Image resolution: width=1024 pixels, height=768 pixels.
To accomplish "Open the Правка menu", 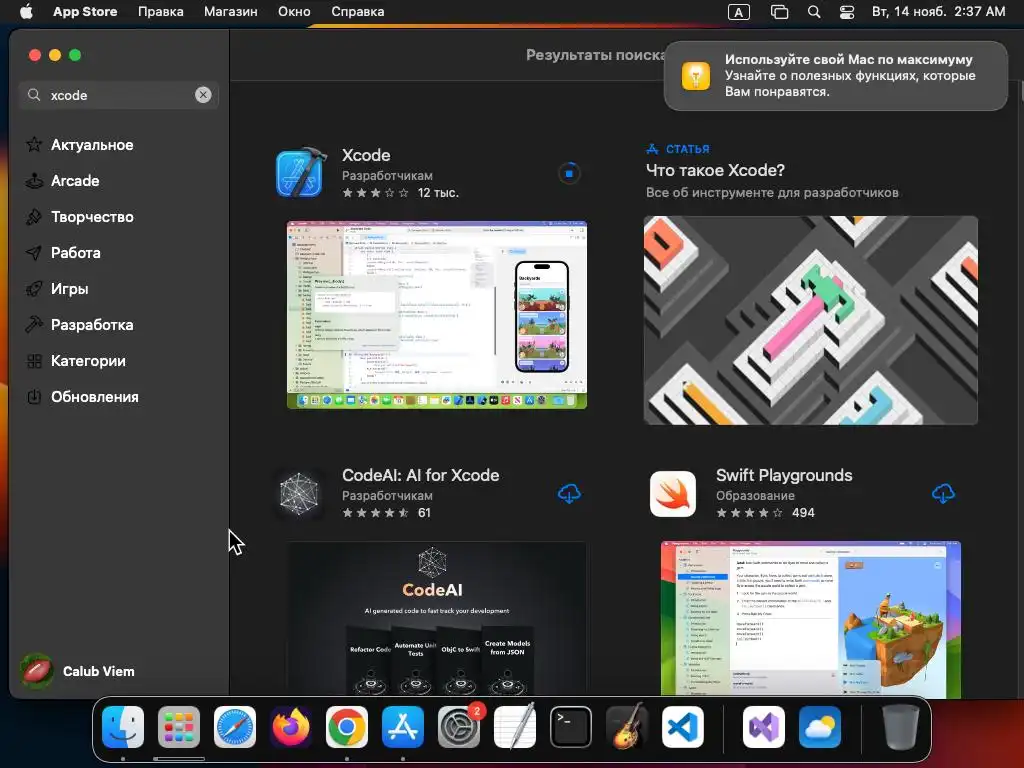I will [x=161, y=12].
